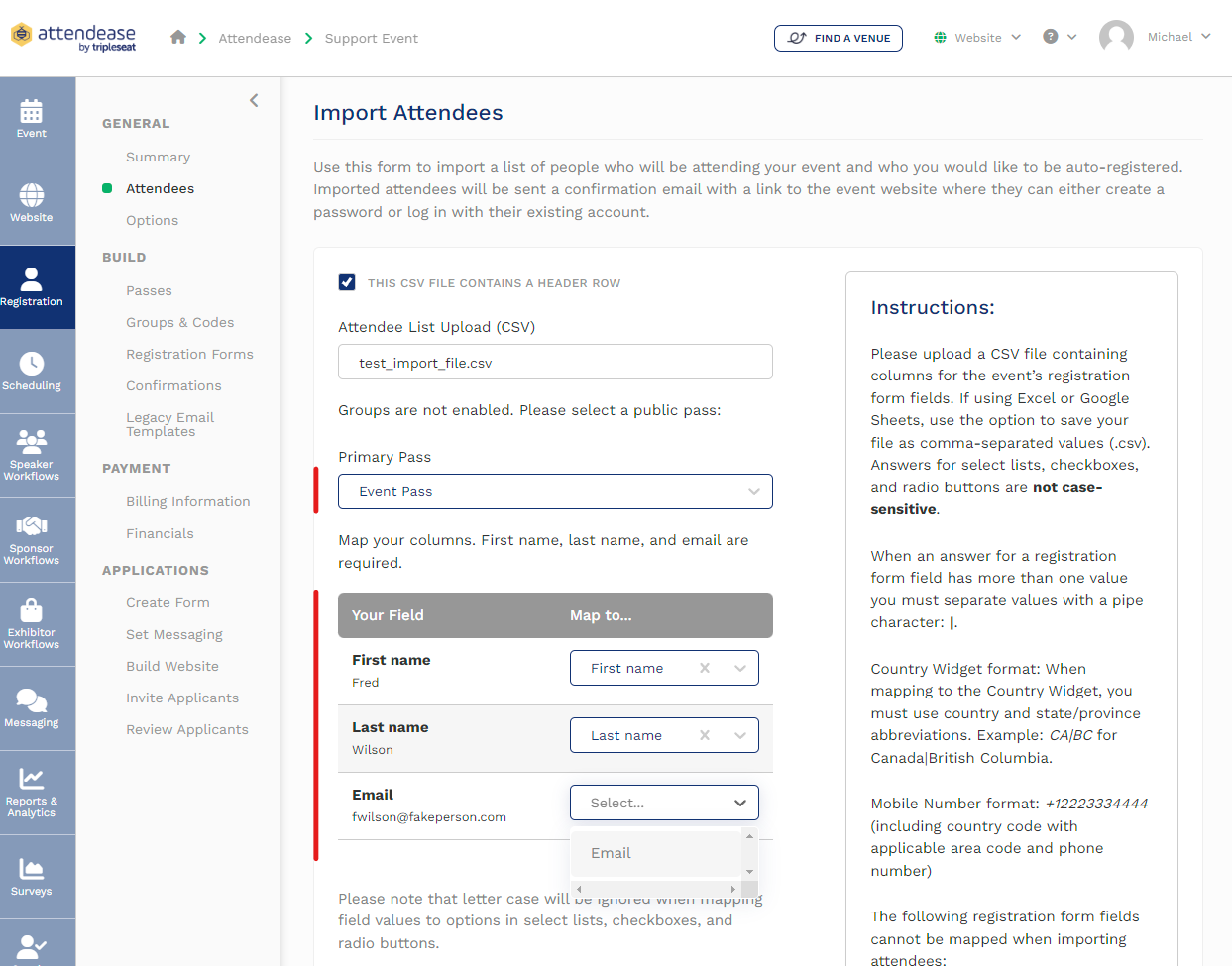Screen dimensions: 1232x966
Task: Expand the Primary Pass dropdown
Action: pyautogui.click(x=555, y=491)
